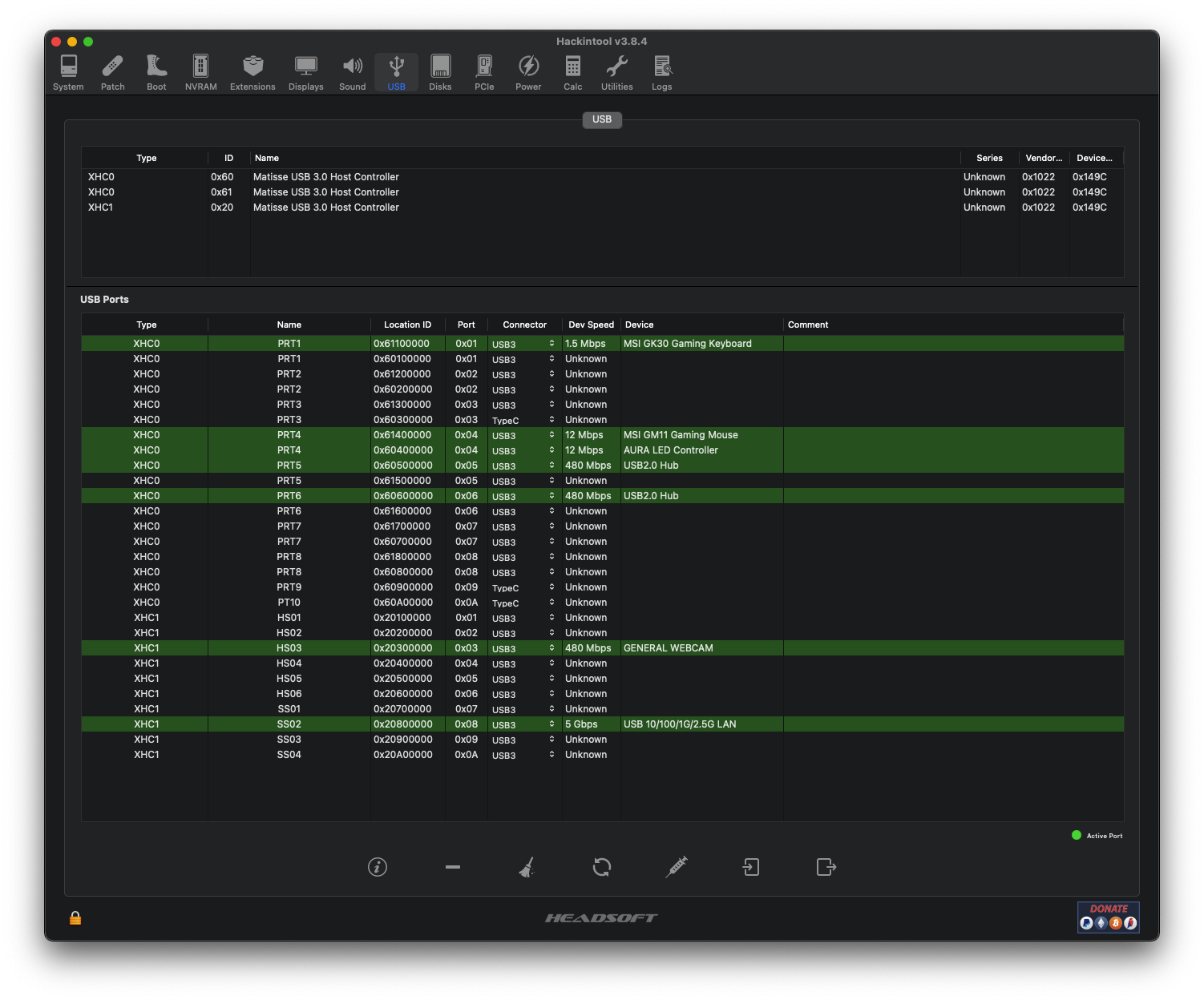Click the circular refresh icon
This screenshot has height=1000, width=1204.
coord(602,867)
